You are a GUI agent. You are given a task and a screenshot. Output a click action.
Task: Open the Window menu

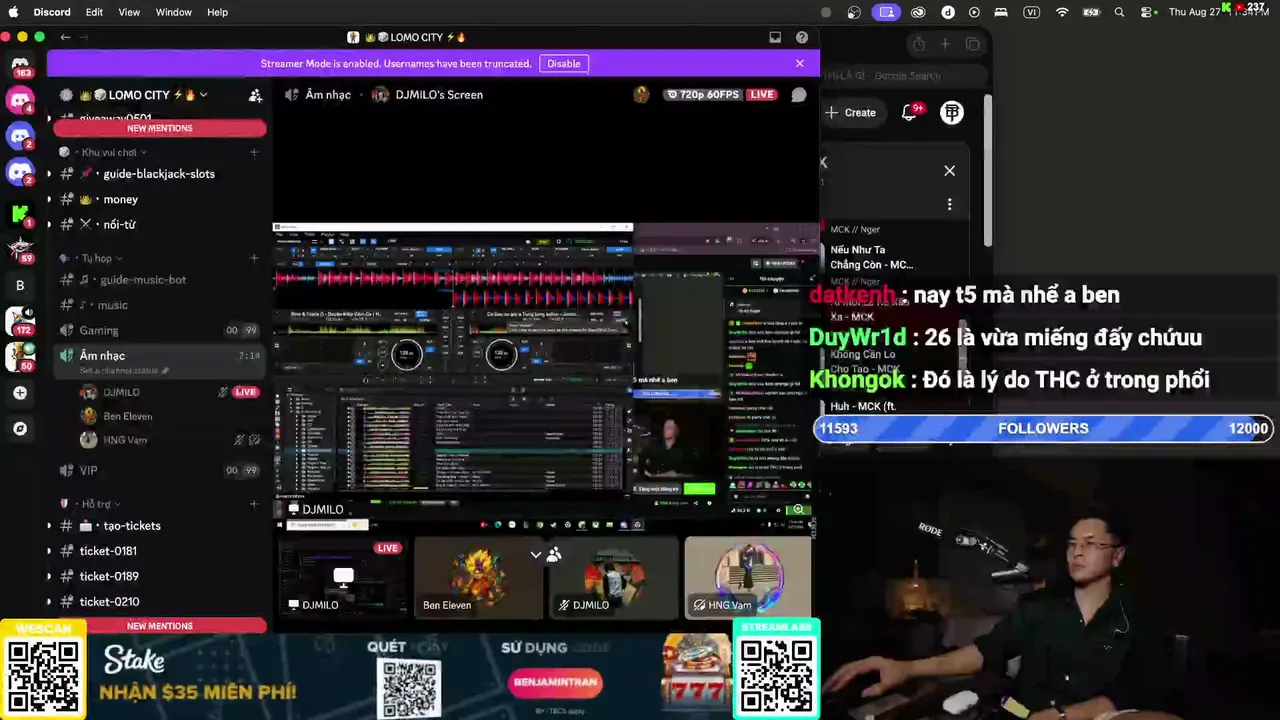173,12
